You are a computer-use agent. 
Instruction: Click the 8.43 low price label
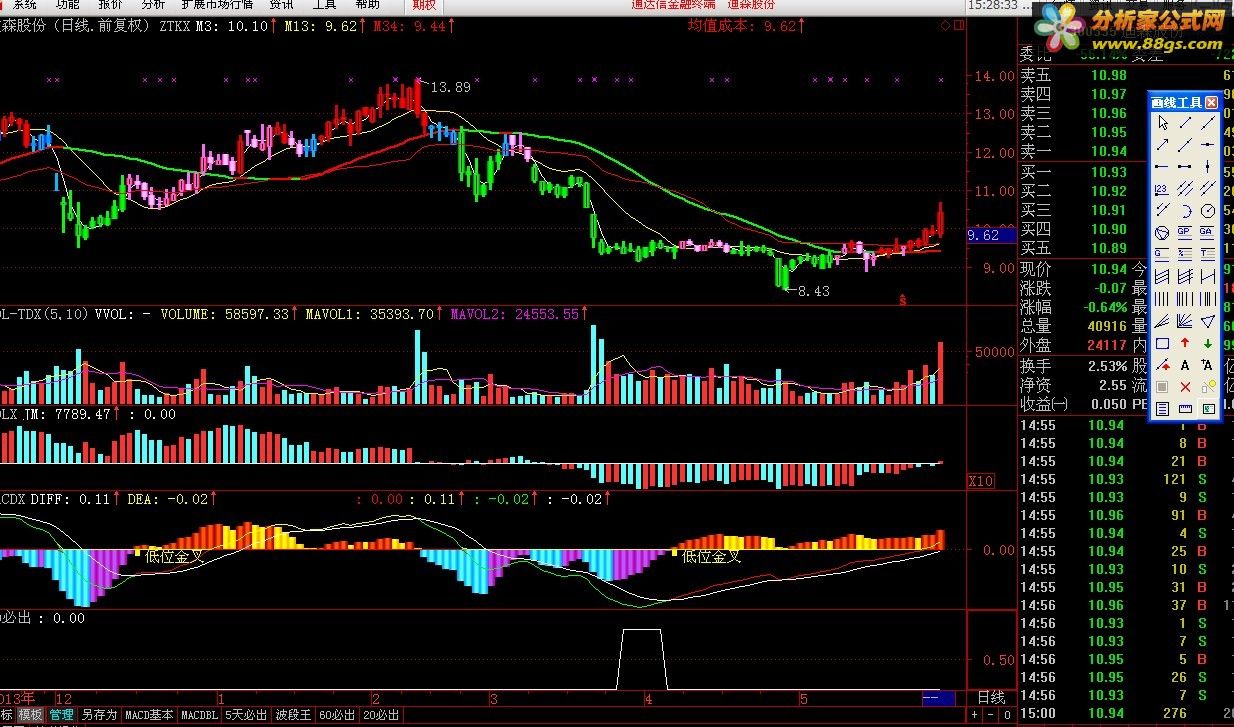(813, 291)
